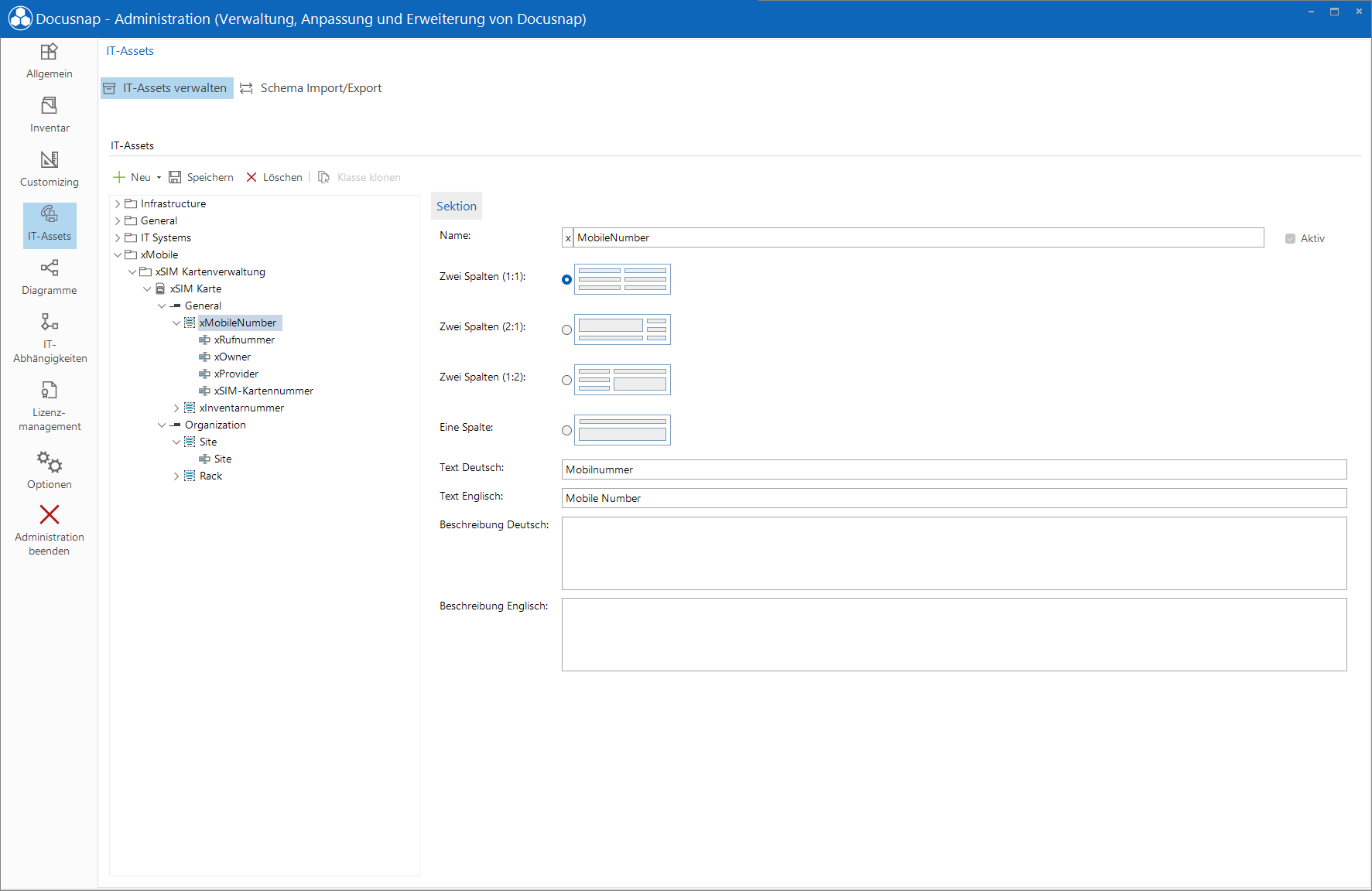Switch to Schema Import/Export tab
The image size is (1372, 891).
[x=311, y=88]
